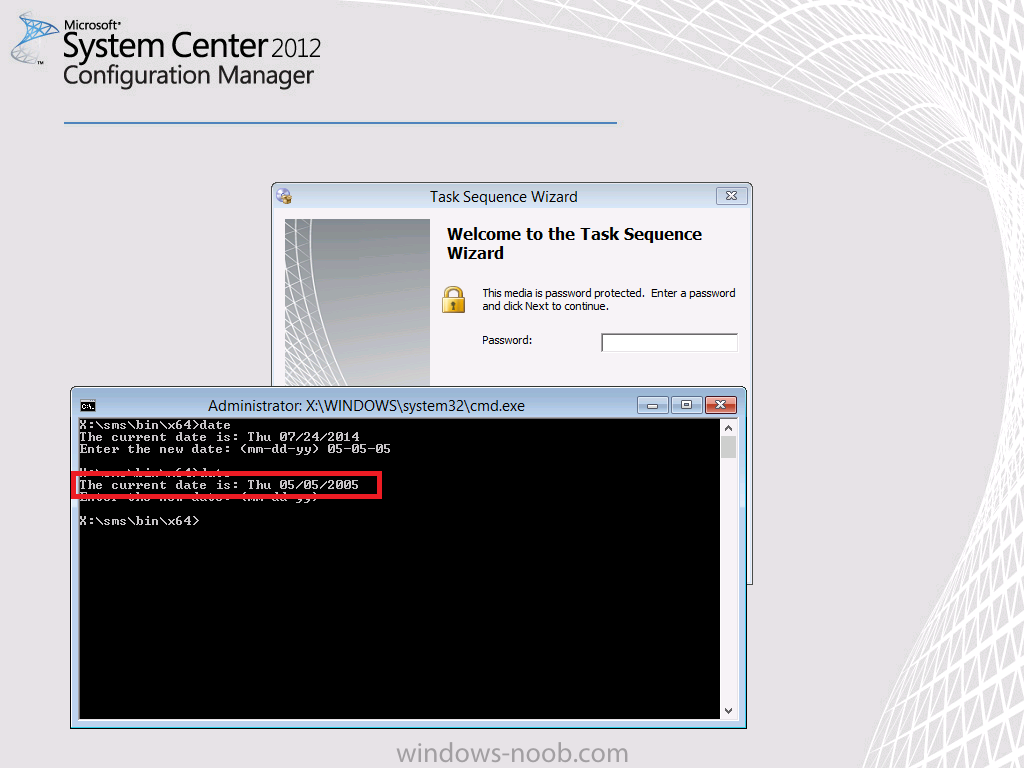
Task: Click the cmd scrollbar up arrow
Action: pyautogui.click(x=728, y=428)
